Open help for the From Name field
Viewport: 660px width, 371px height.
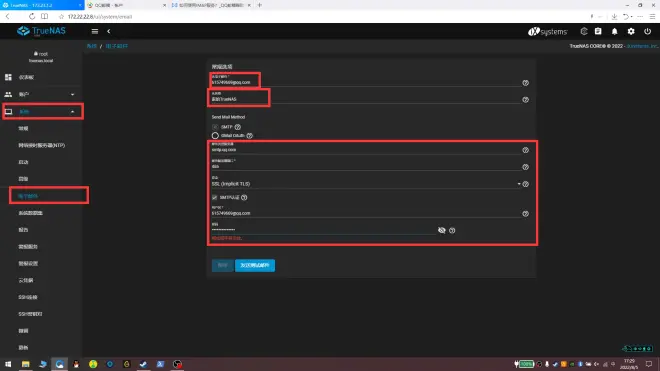tap(525, 100)
